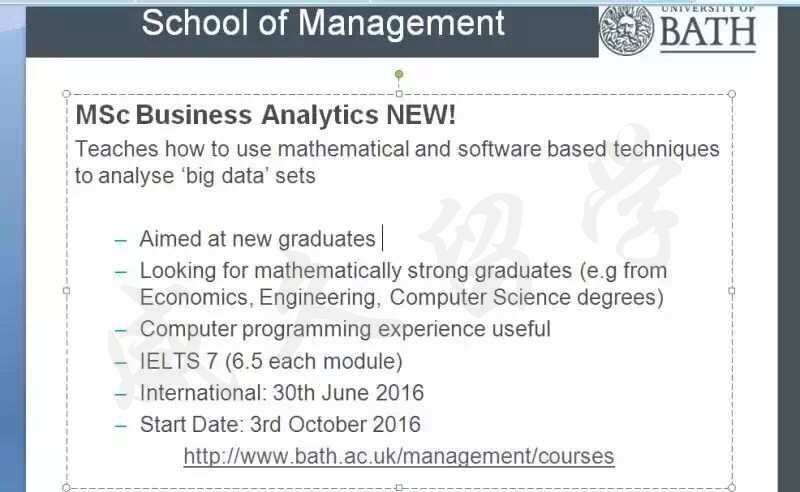Place cursor in 'Start Date: 3rd October 2016'
The image size is (800, 492).
[280, 425]
